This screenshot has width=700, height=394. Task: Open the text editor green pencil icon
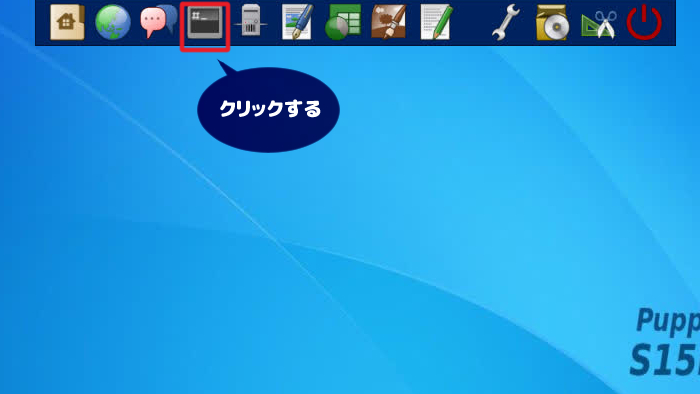pyautogui.click(x=436, y=22)
